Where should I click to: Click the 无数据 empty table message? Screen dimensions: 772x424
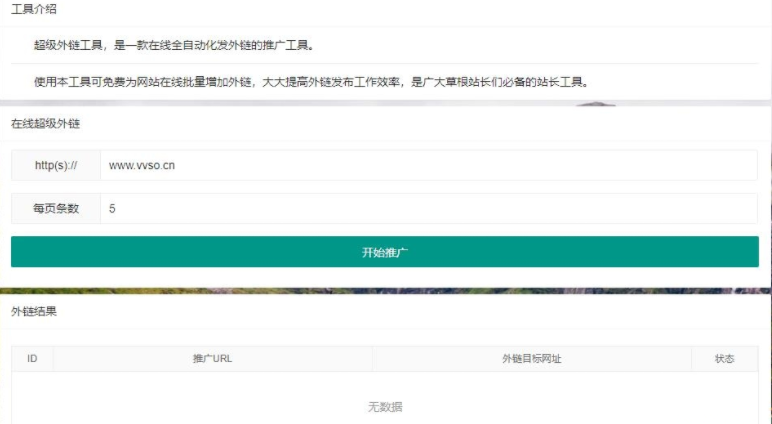point(385,407)
